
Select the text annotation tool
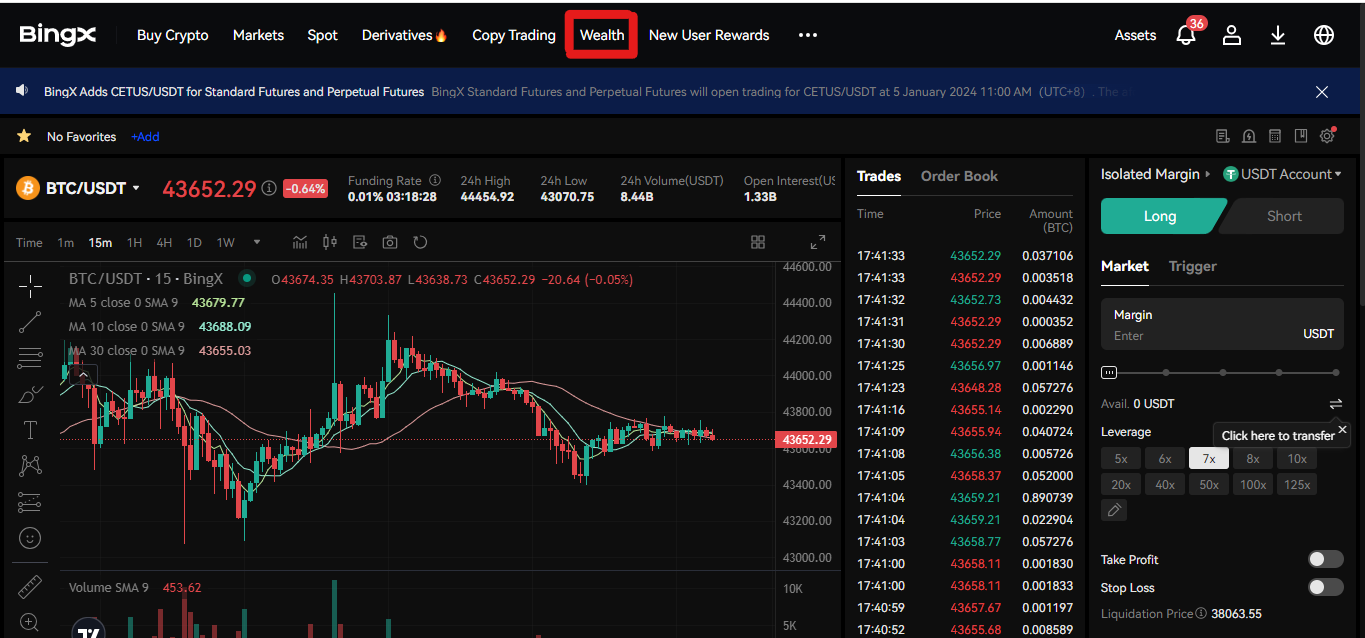coord(30,430)
